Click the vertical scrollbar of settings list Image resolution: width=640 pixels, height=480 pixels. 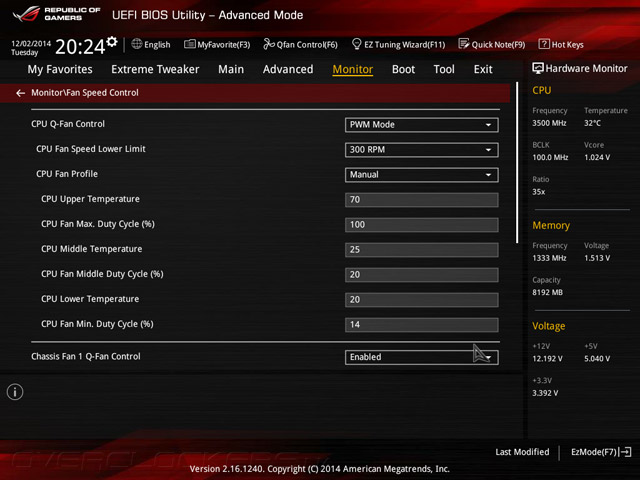(517, 162)
